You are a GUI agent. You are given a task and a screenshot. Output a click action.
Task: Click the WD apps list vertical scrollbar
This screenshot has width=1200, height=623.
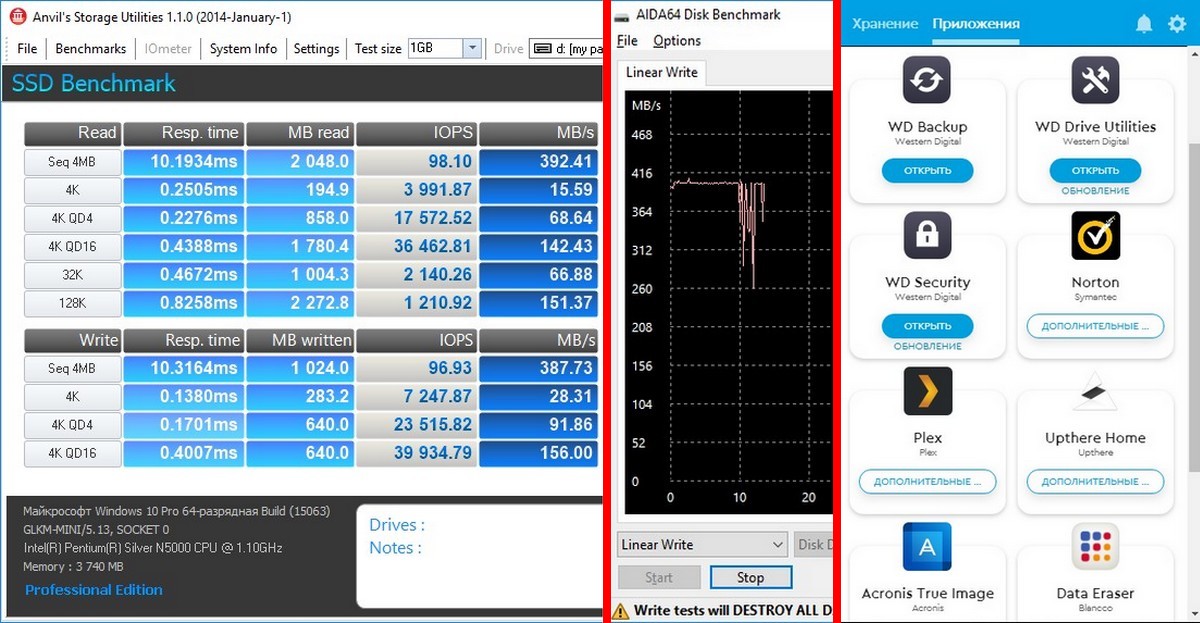[1194, 307]
